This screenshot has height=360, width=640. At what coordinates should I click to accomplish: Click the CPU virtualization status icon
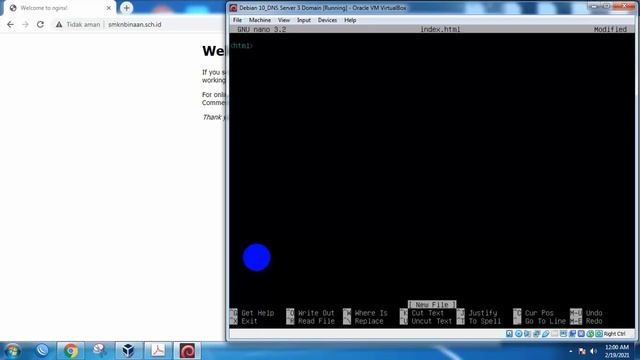(x=581, y=333)
